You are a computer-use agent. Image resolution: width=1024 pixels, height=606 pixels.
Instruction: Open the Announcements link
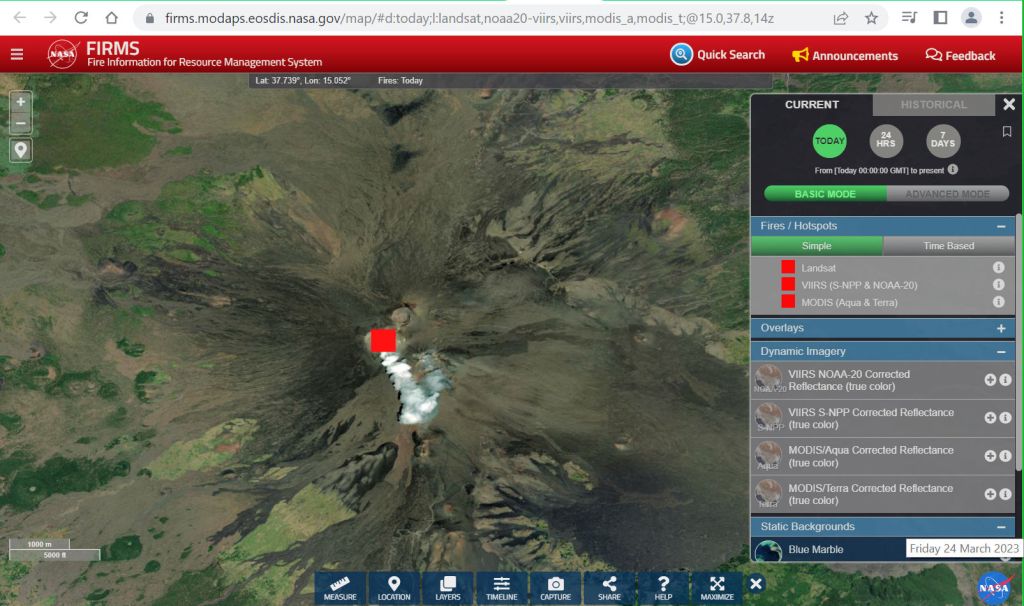[845, 56]
